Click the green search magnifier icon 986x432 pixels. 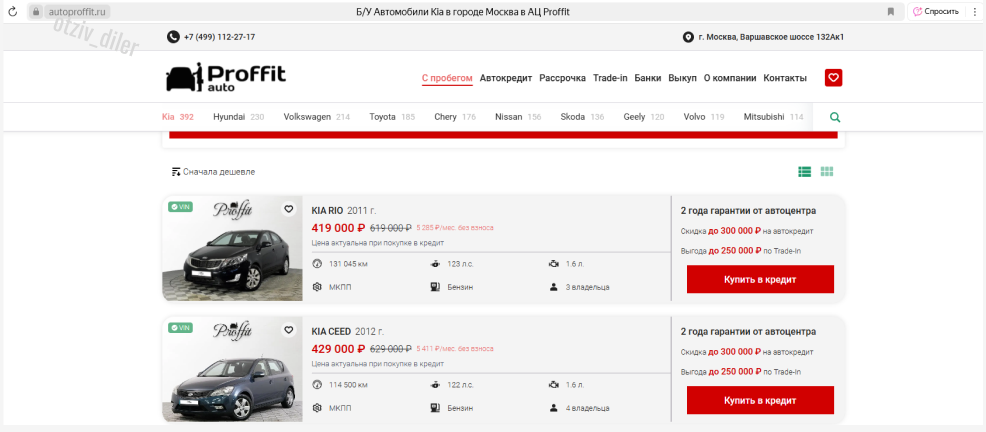point(835,117)
